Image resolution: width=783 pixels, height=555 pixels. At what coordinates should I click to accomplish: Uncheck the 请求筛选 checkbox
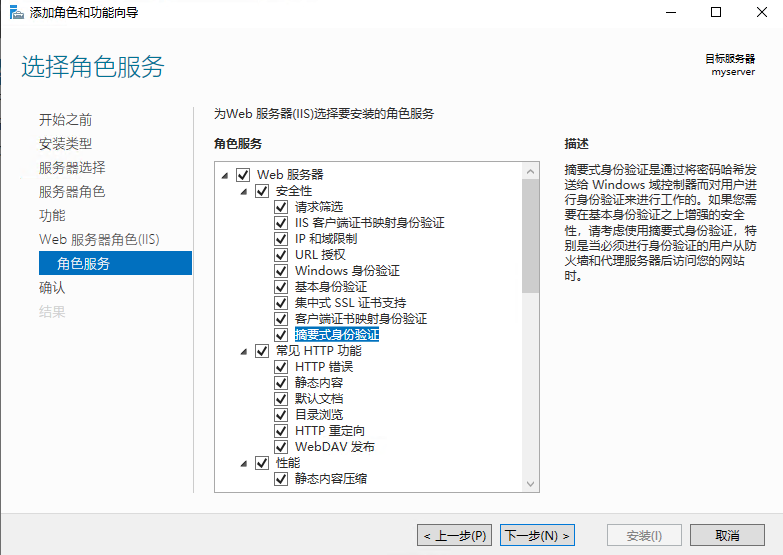tap(282, 207)
